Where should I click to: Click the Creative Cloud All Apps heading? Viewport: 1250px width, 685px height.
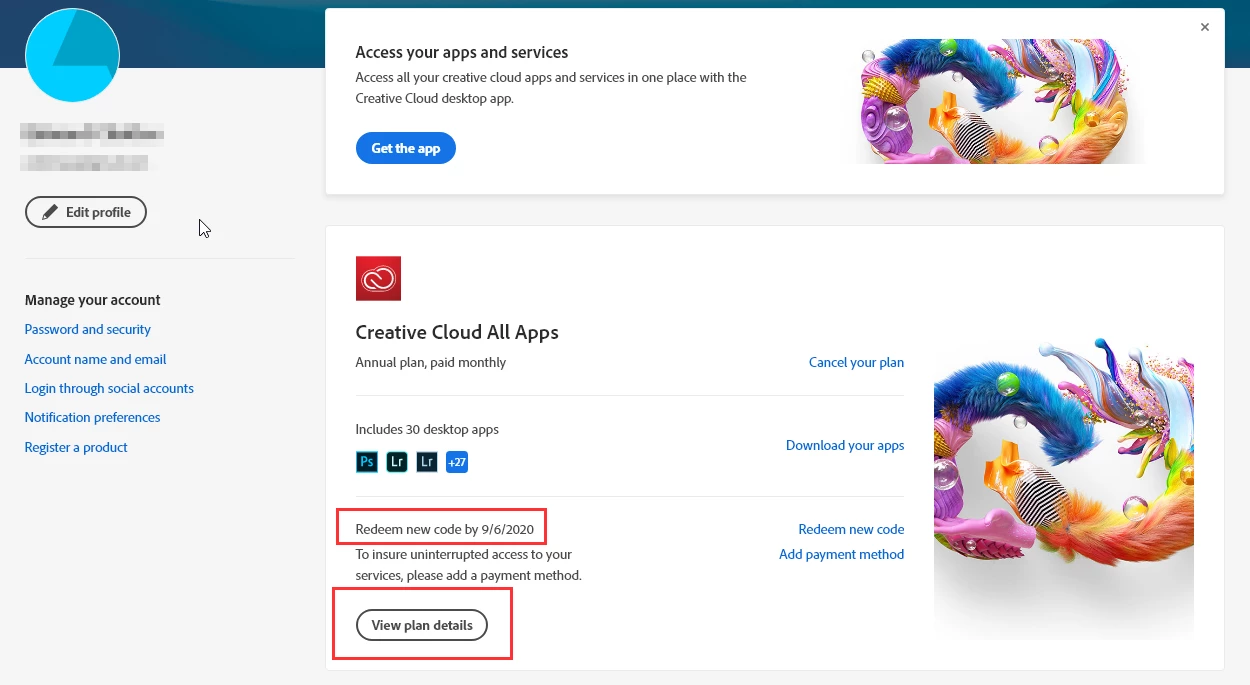457,332
